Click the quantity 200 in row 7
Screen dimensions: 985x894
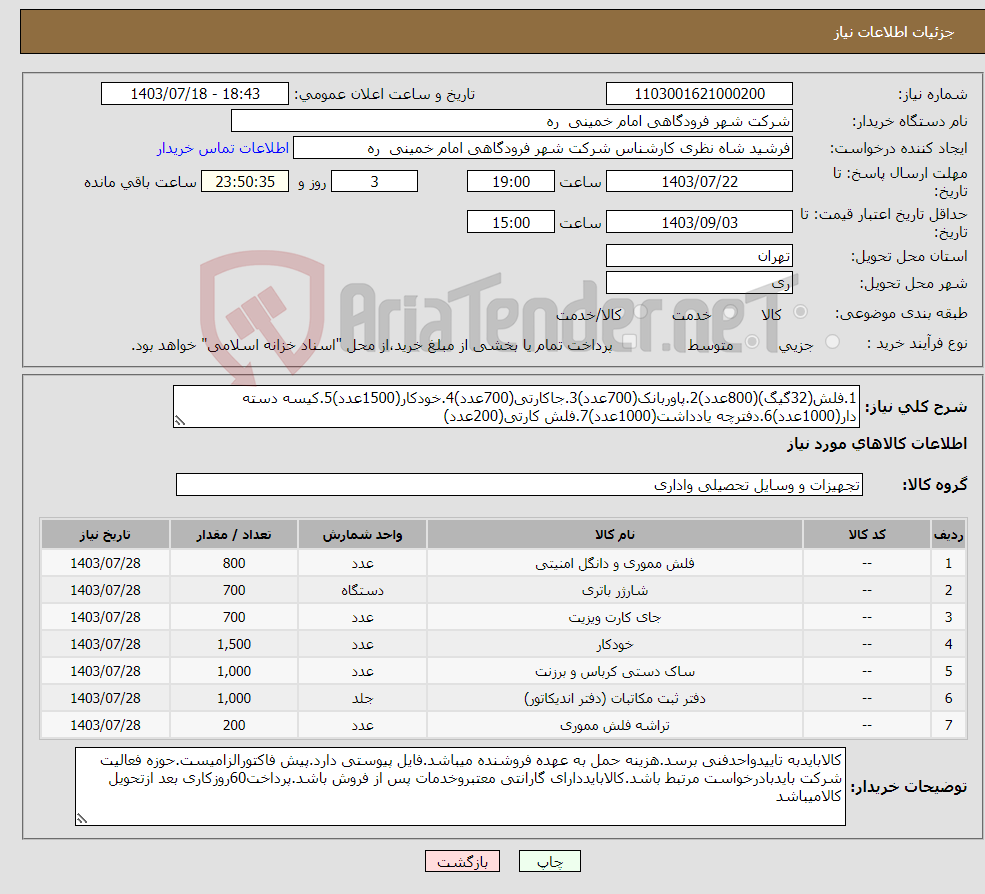(234, 726)
